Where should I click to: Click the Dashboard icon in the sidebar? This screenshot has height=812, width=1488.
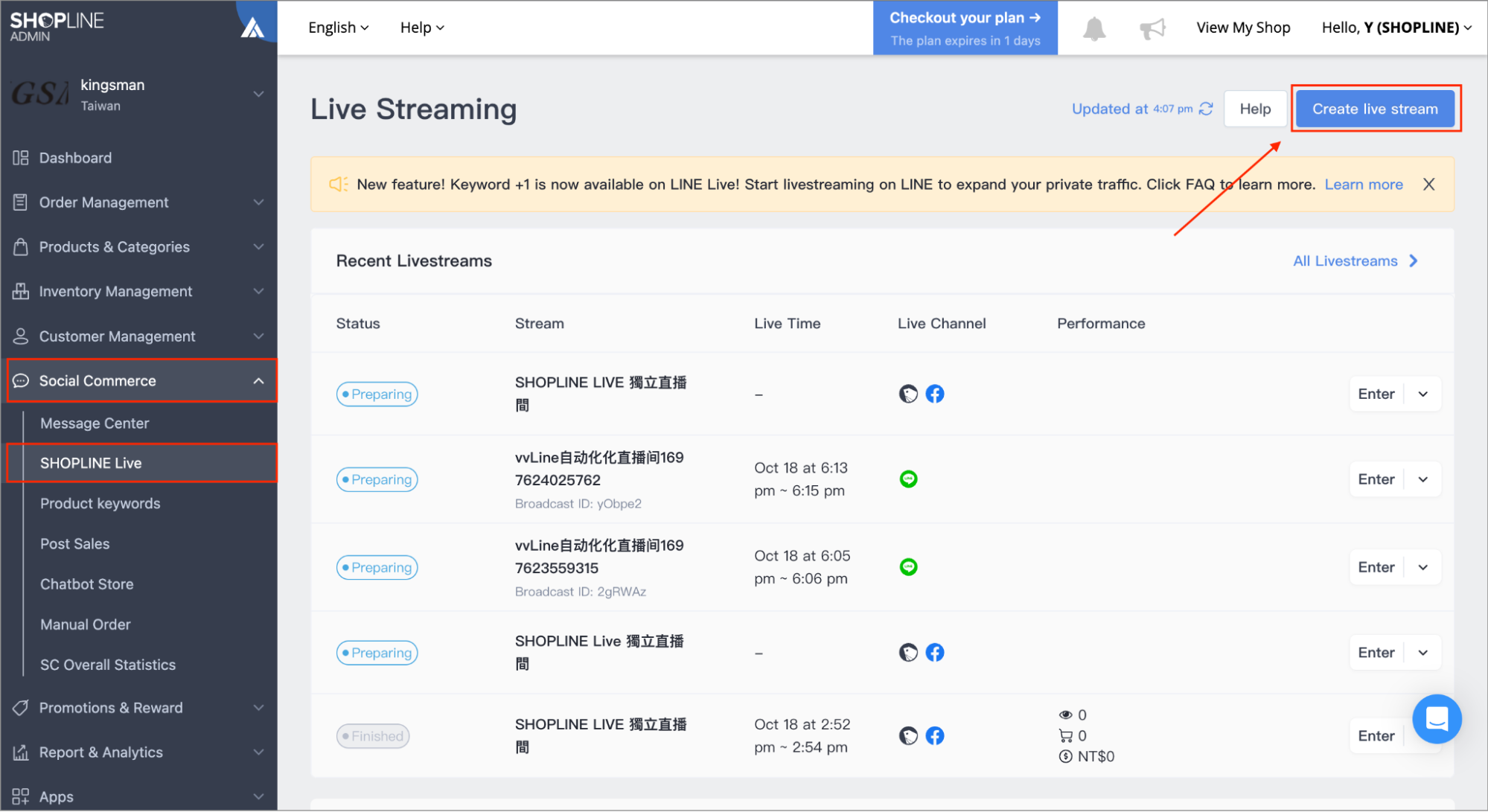pos(20,158)
